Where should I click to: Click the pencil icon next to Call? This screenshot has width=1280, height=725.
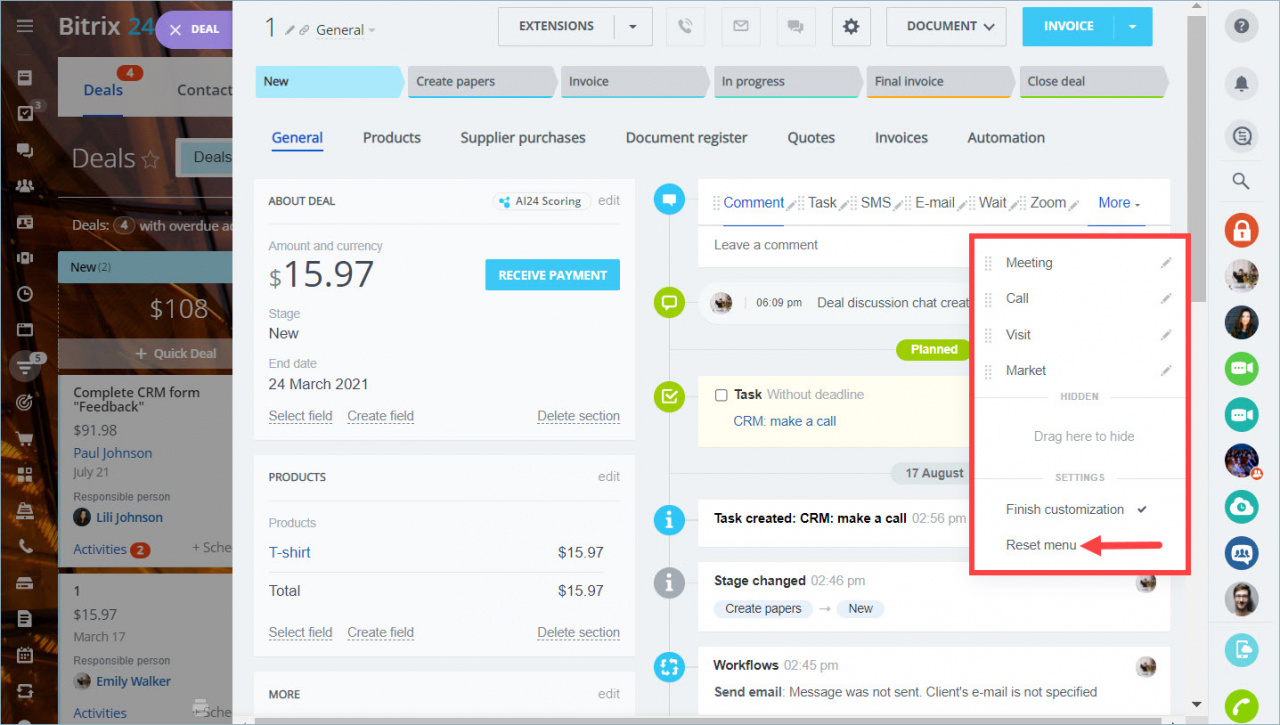[x=1166, y=299]
